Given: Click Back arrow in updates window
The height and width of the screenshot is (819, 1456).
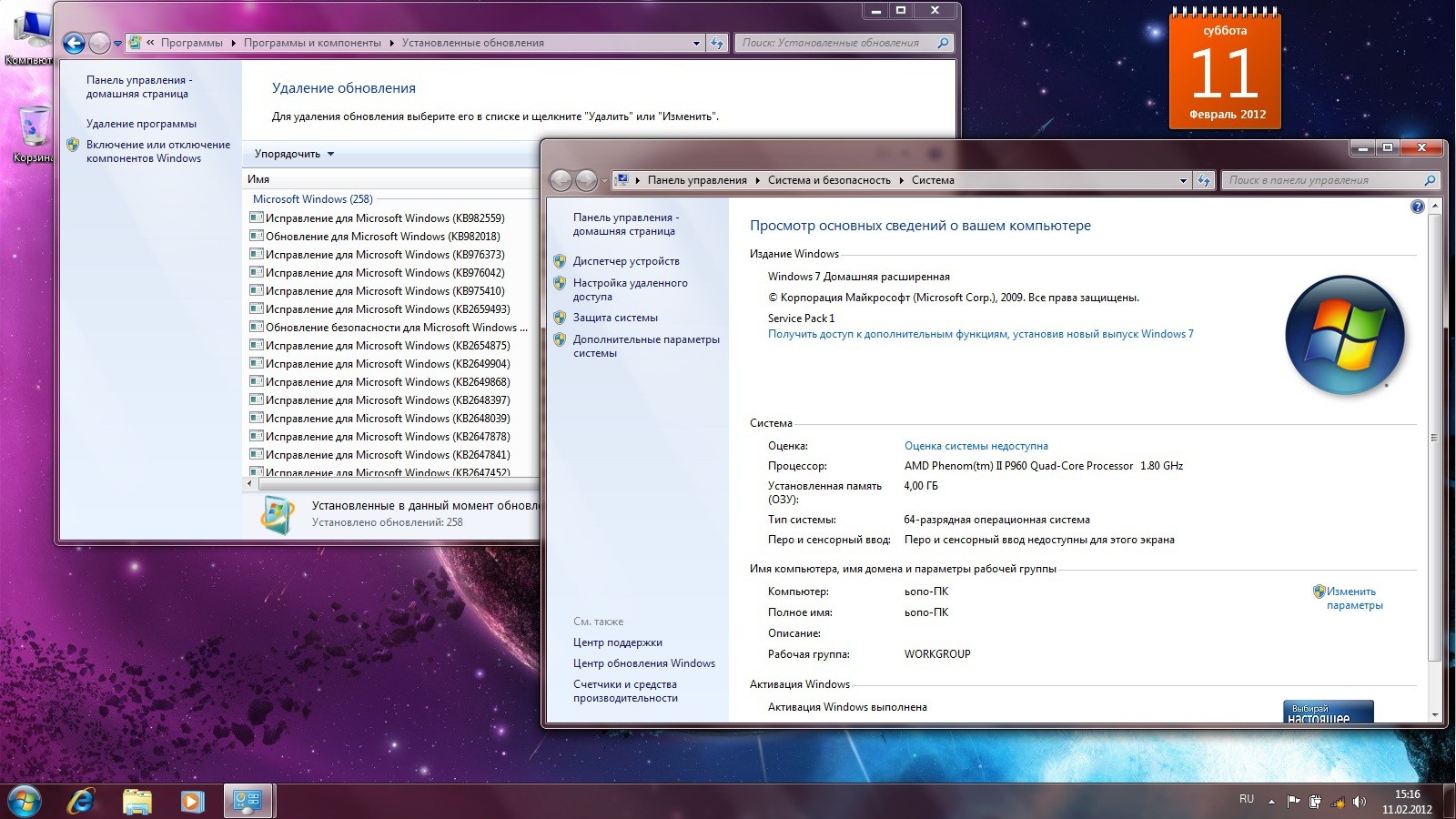Looking at the screenshot, I should pyautogui.click(x=75, y=43).
